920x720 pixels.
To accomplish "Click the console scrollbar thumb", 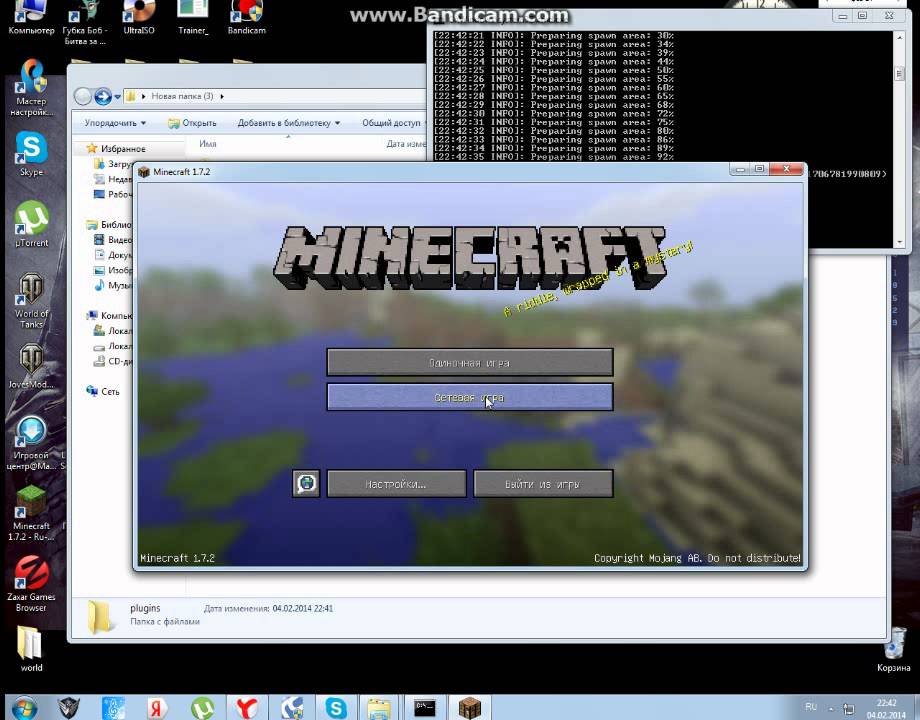I will click(899, 75).
